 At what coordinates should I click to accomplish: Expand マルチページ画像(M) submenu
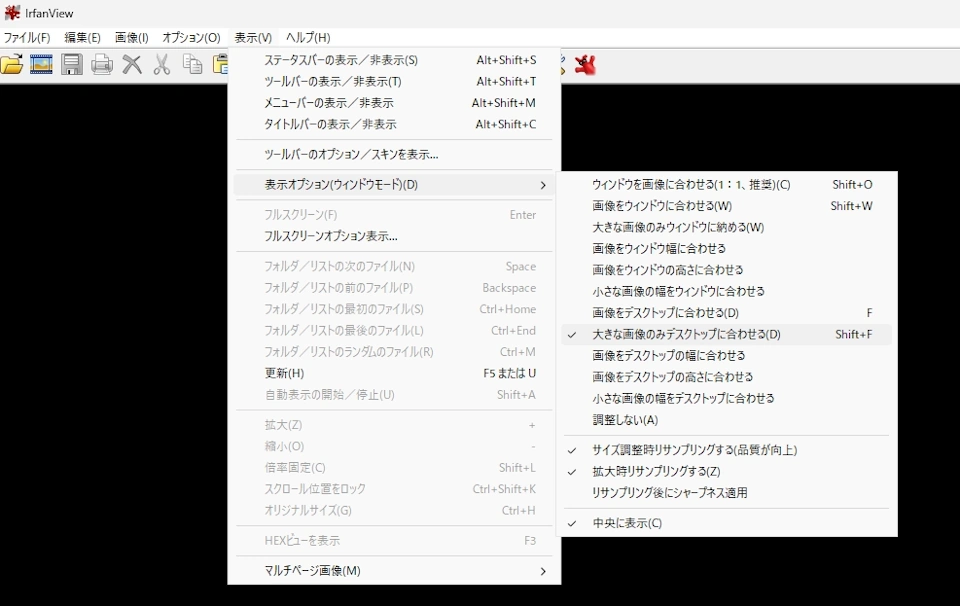click(394, 570)
